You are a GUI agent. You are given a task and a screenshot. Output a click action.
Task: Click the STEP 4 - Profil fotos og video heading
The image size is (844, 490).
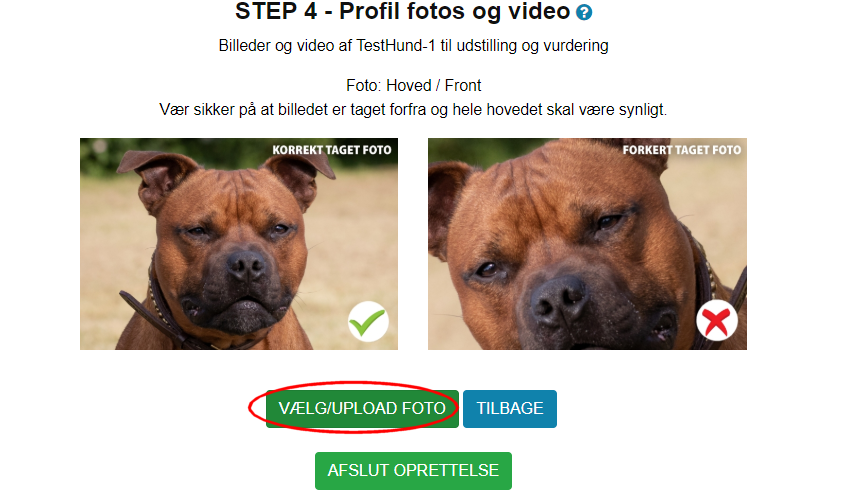(x=403, y=11)
